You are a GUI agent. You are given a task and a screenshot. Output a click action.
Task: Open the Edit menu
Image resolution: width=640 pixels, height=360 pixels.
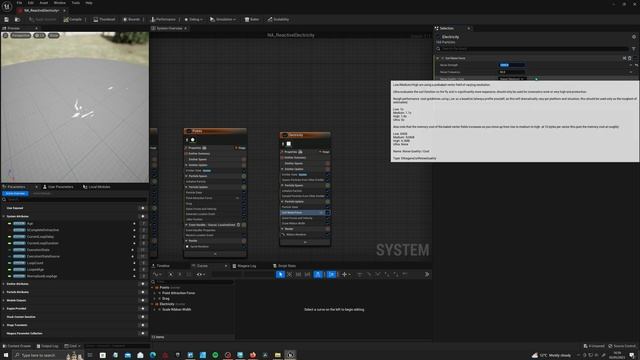31,3
